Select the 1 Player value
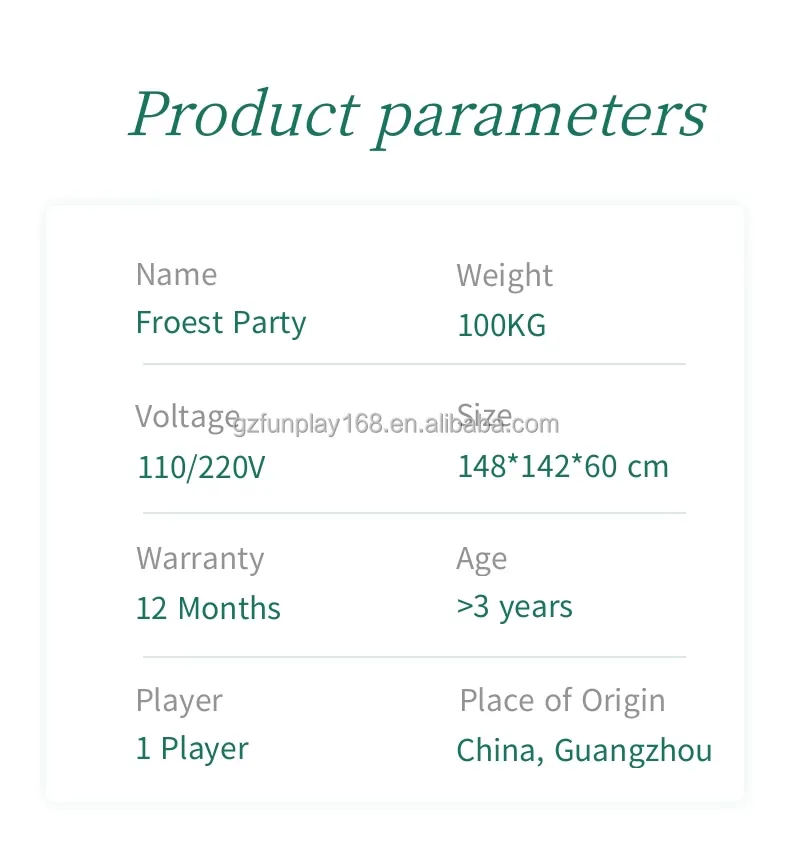Screen dimensions: 790x849 [x=192, y=749]
